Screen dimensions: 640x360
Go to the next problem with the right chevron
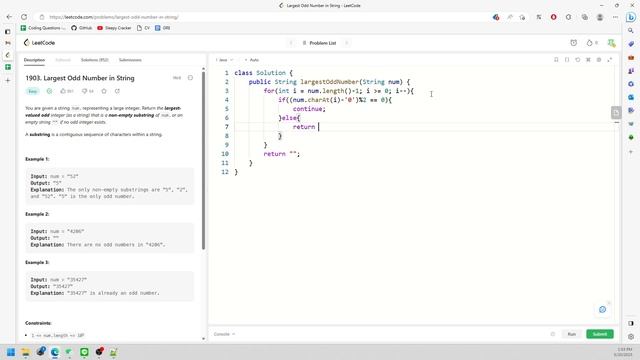click(347, 43)
